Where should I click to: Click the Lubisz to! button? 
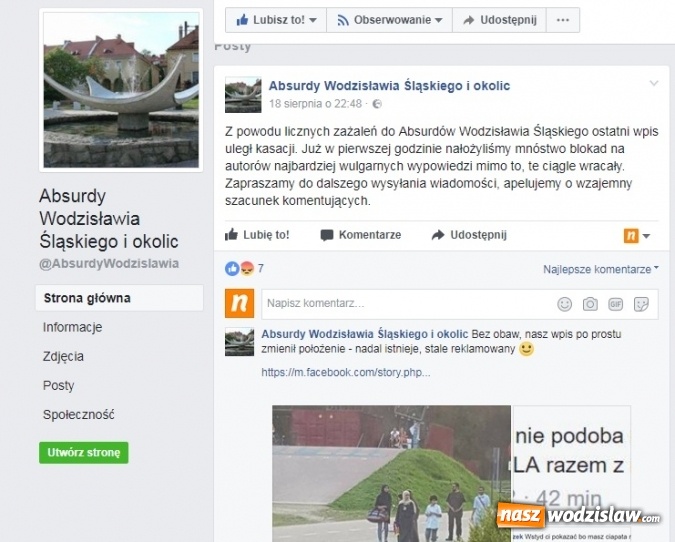point(276,20)
